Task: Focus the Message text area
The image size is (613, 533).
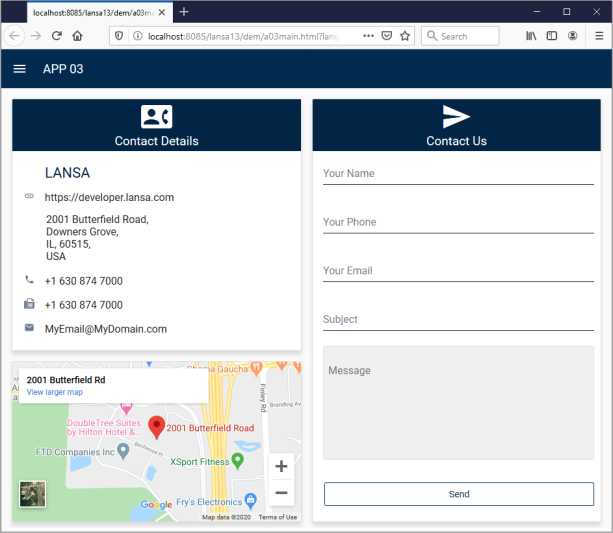Action: coord(458,402)
